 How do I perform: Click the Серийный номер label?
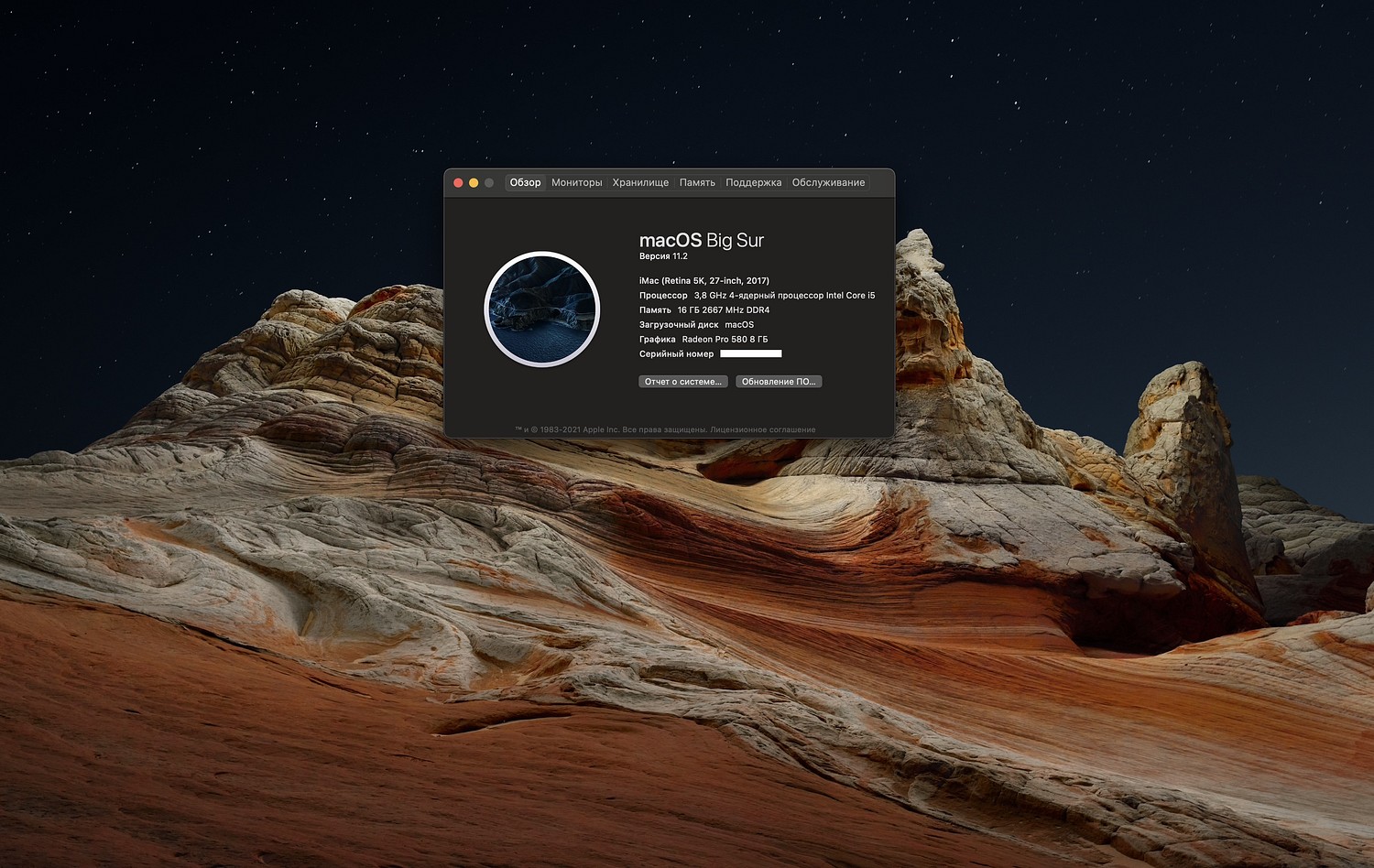pos(676,354)
